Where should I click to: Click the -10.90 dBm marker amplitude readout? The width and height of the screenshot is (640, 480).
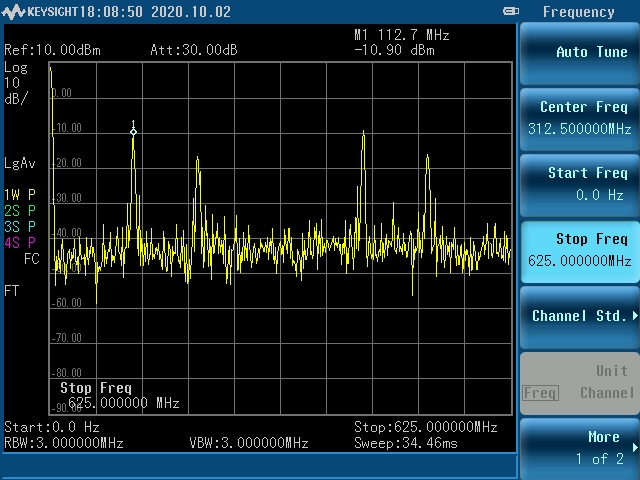click(x=394, y=51)
